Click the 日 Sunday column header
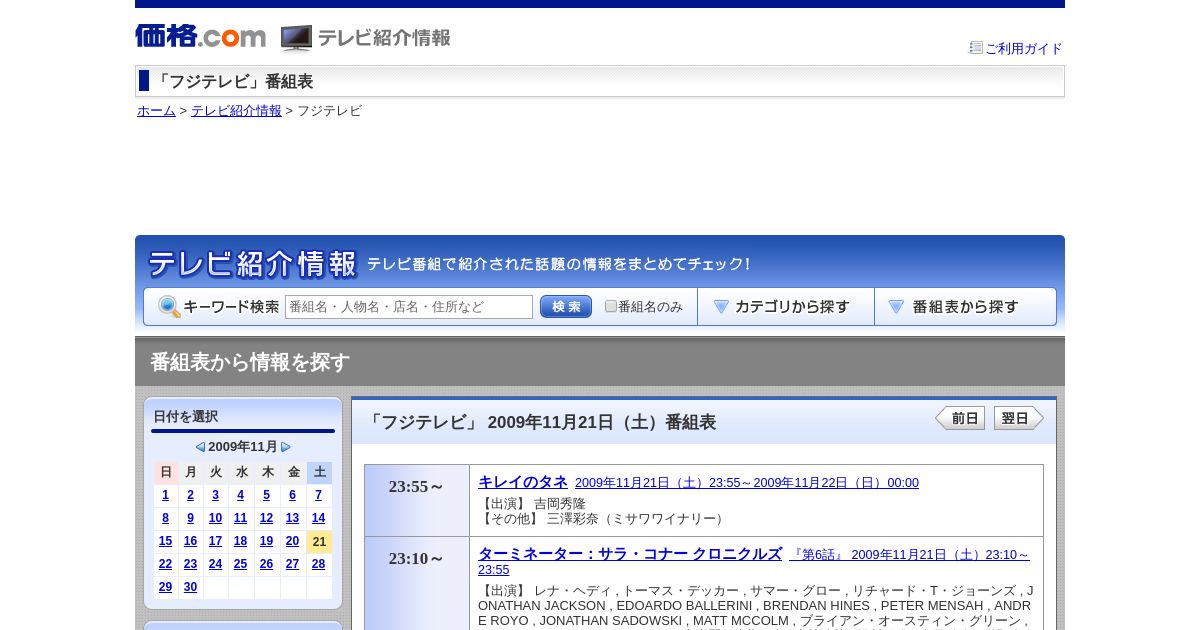Image resolution: width=1200 pixels, height=630 pixels. click(x=166, y=472)
